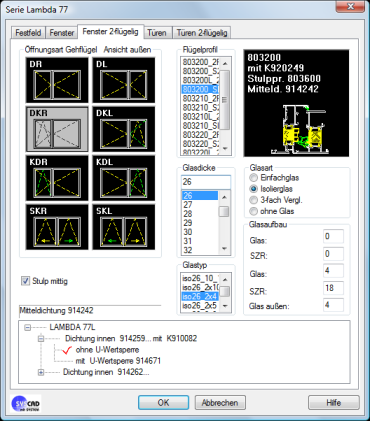Open the Festfeld tab

tap(28, 33)
